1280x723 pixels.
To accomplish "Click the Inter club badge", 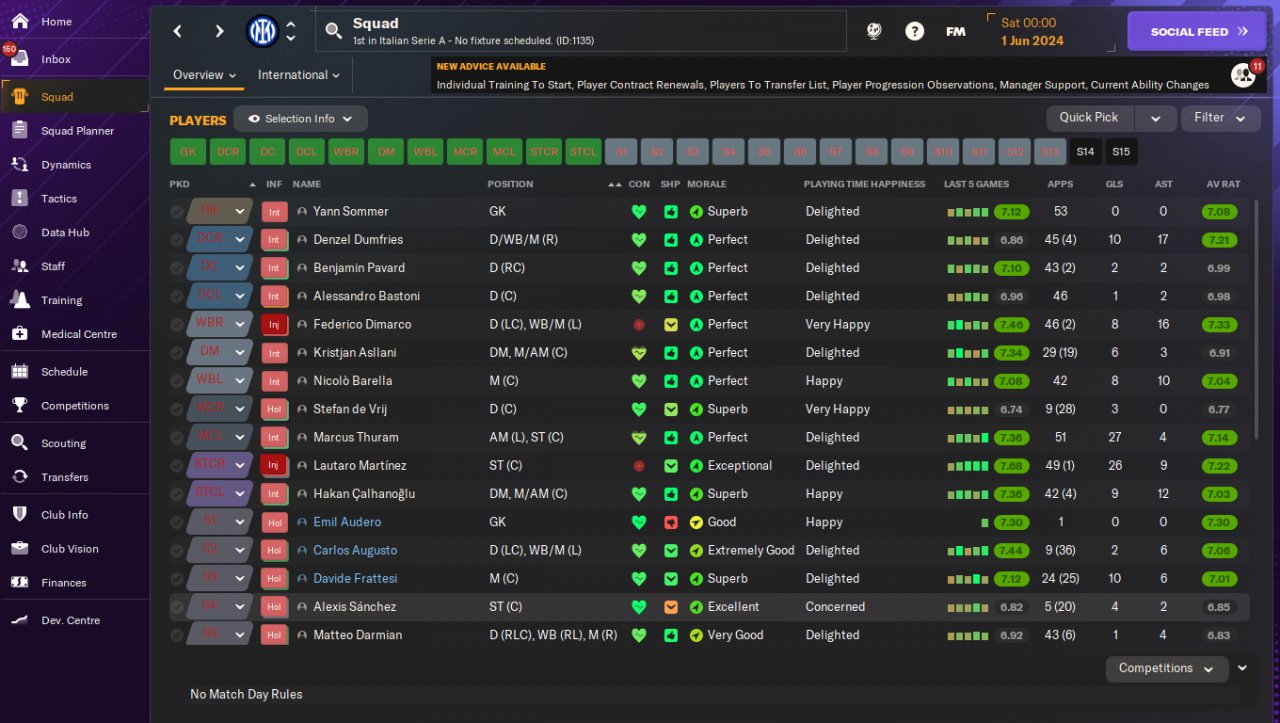I will (262, 32).
